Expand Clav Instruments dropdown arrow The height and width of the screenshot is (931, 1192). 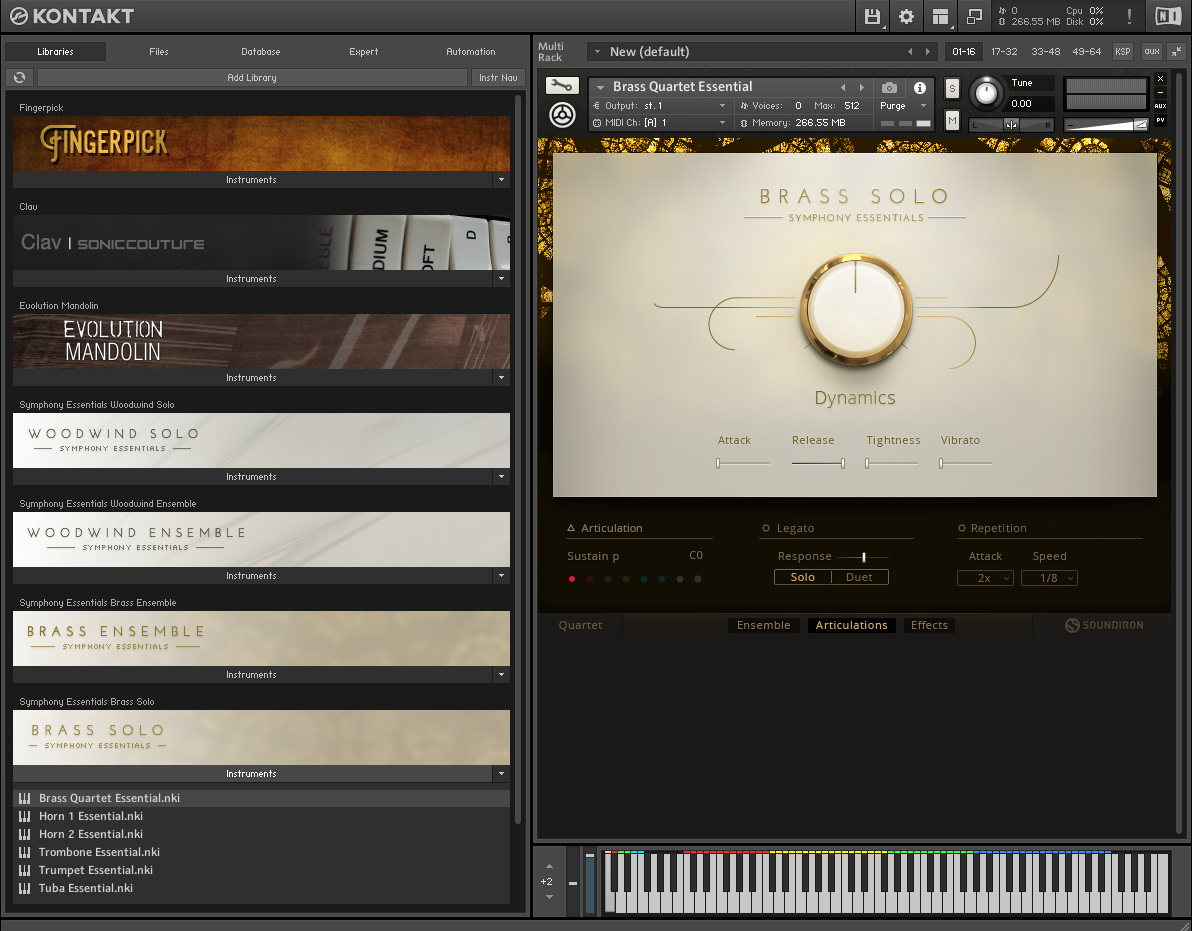click(x=501, y=279)
